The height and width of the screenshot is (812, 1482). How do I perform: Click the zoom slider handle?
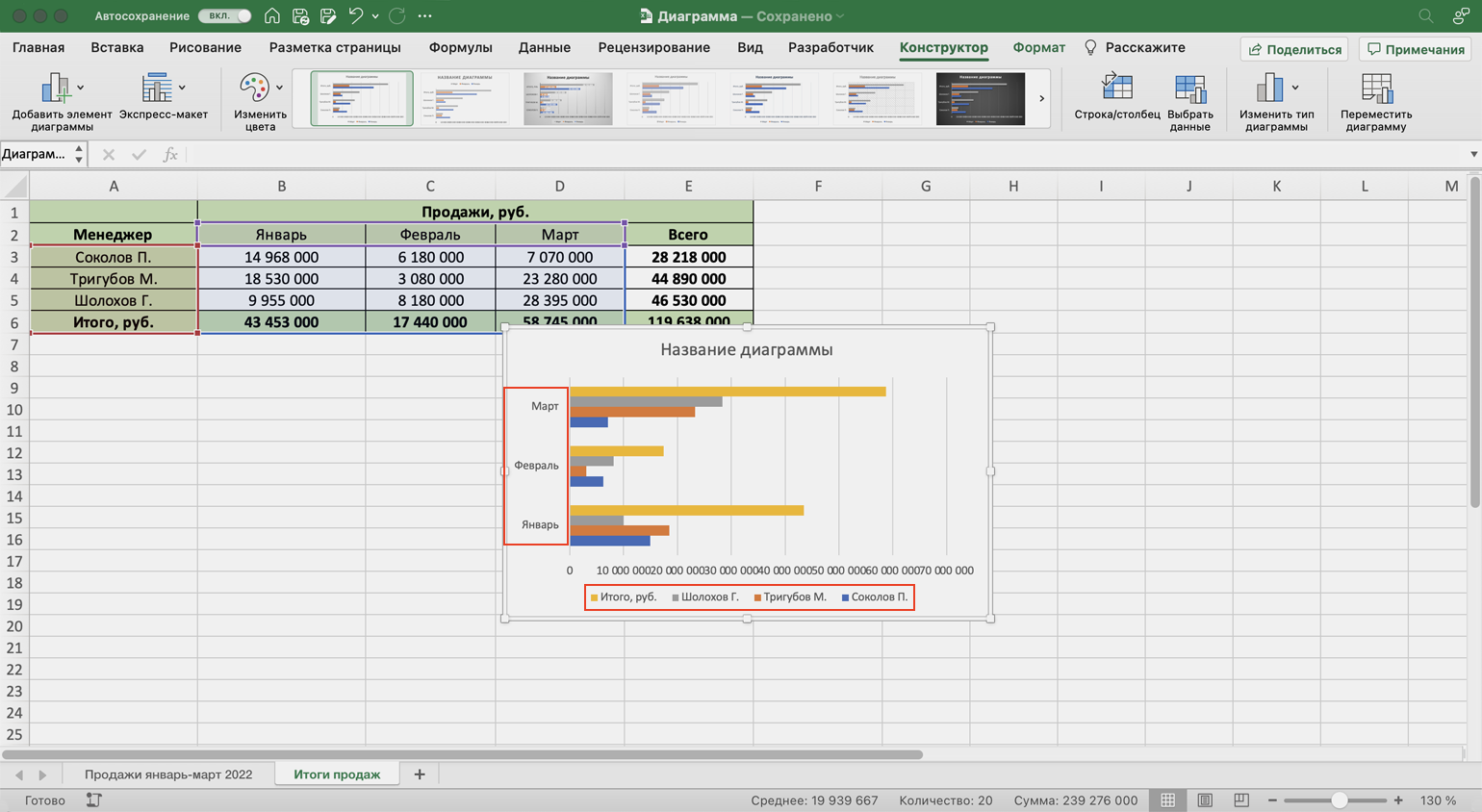click(1339, 800)
